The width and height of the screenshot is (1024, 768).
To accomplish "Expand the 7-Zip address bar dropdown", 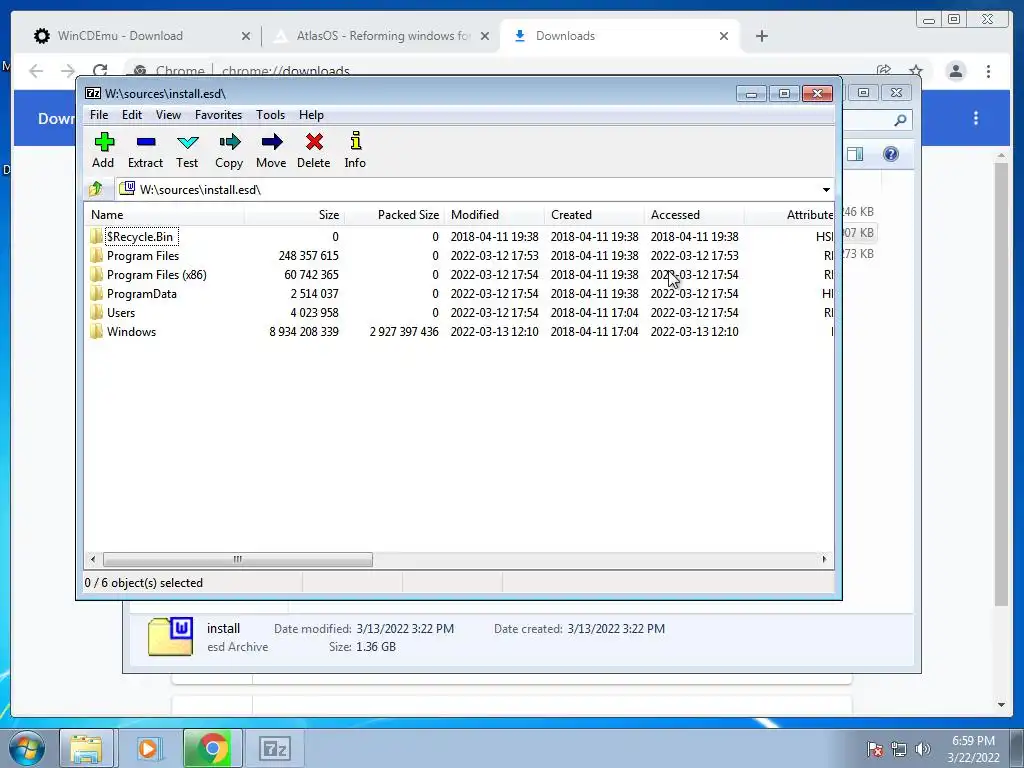I will [825, 189].
